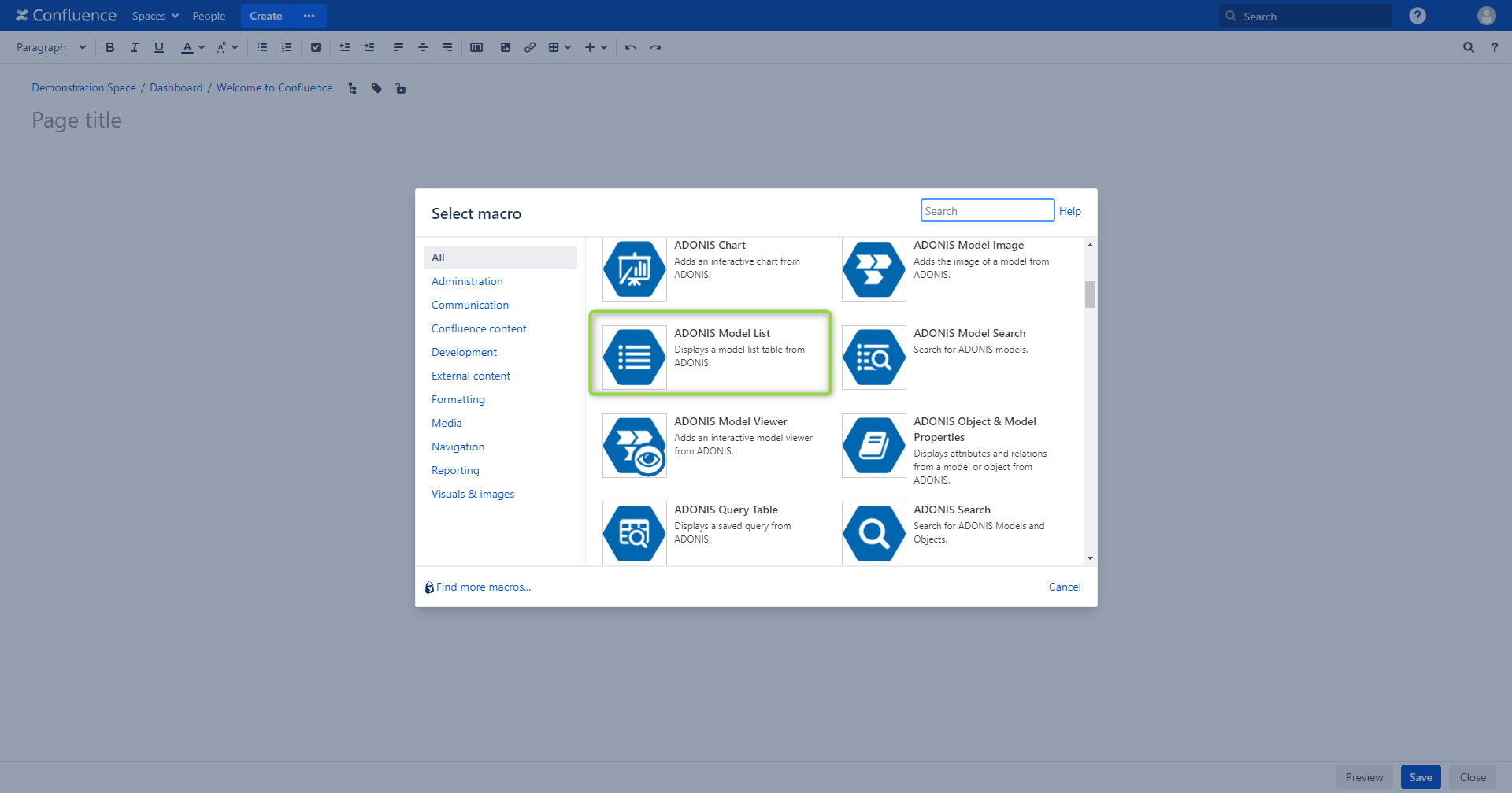Open the user profile avatar
The image size is (1512, 793).
(x=1487, y=16)
